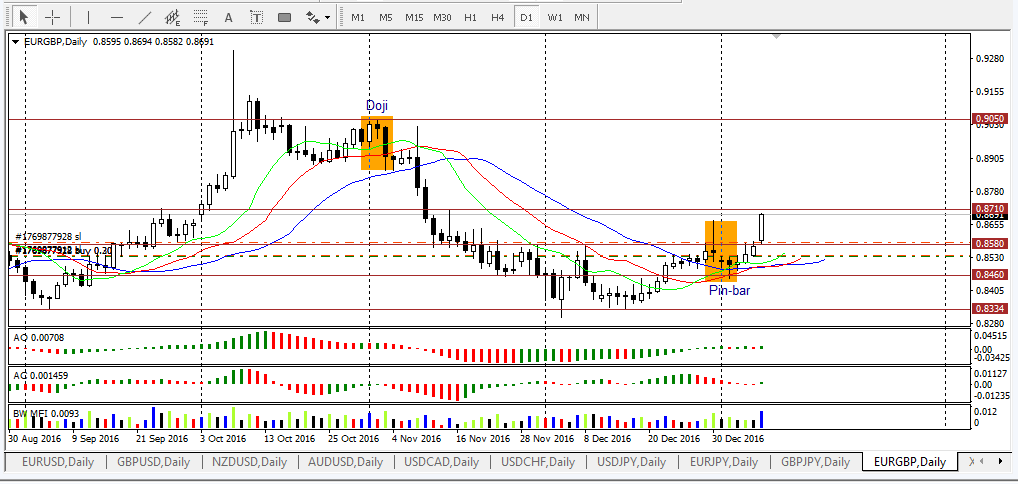The image size is (1018, 484).
Task: Open the EURJPY,Daily chart tab
Action: pos(724,462)
